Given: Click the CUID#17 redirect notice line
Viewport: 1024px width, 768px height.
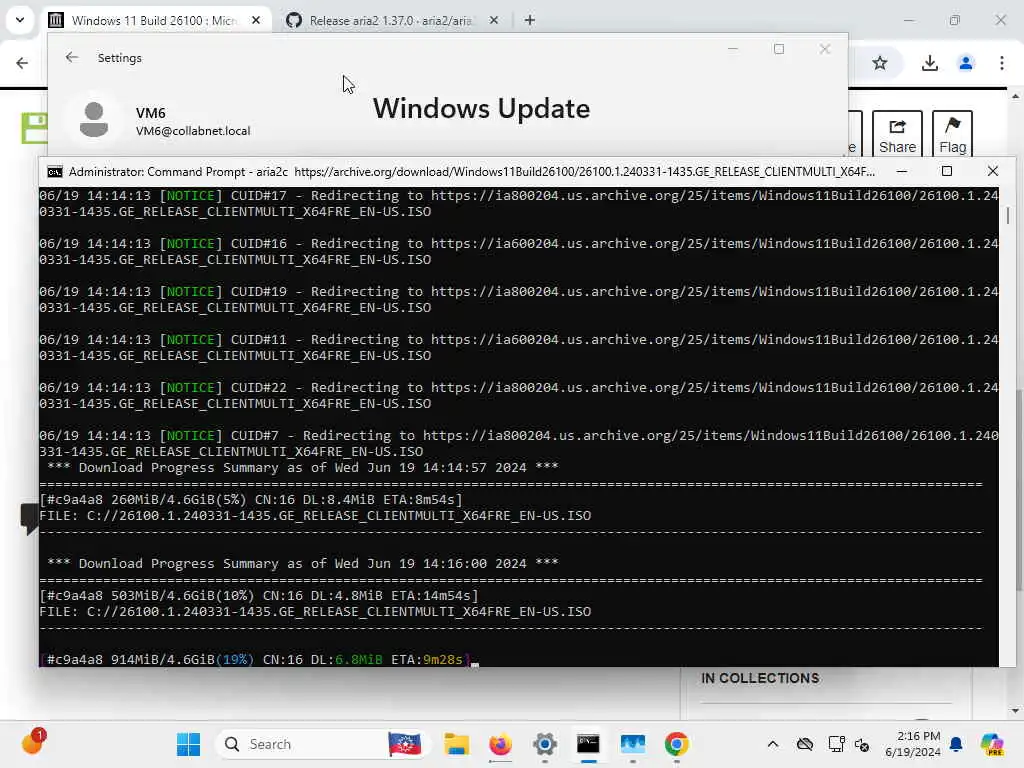Looking at the screenshot, I should 519,203.
